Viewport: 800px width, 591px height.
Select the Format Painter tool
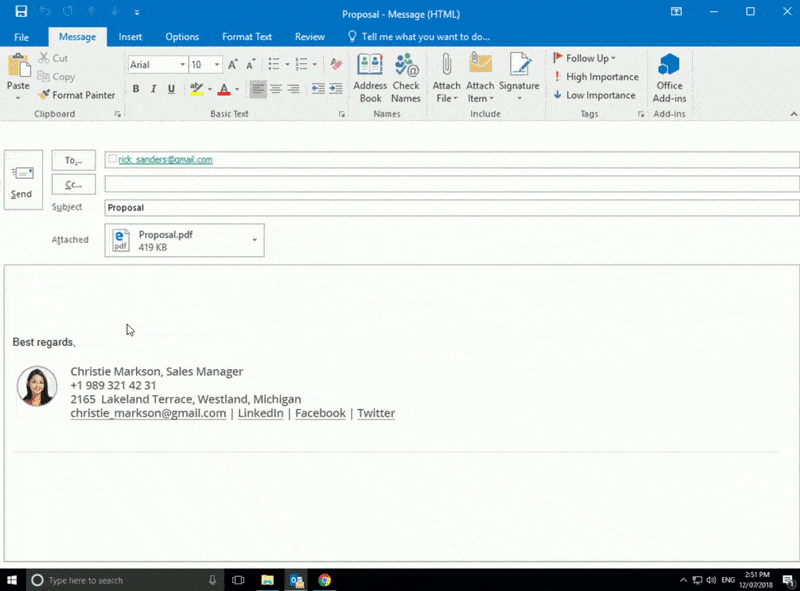tap(76, 95)
